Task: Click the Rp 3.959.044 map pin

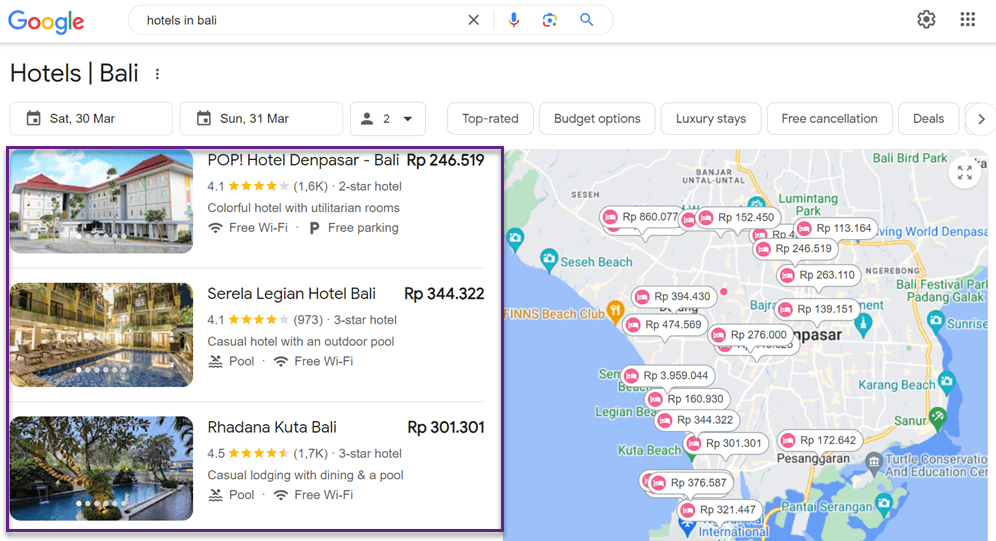Action: [668, 376]
